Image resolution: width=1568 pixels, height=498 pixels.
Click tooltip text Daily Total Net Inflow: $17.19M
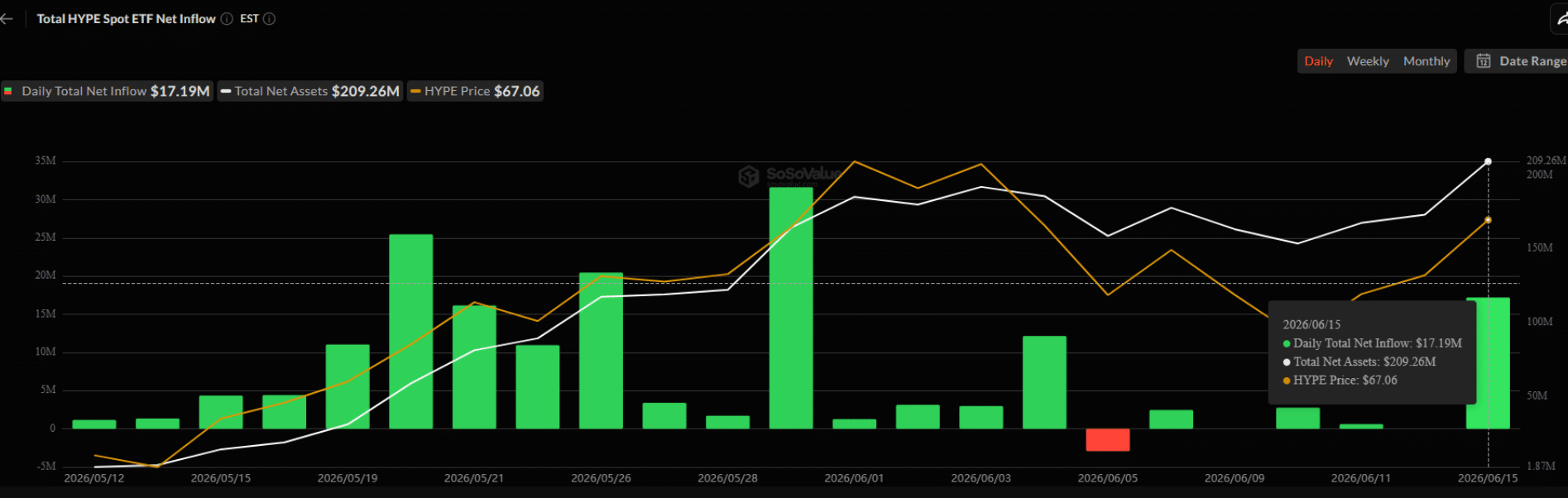click(x=1378, y=343)
